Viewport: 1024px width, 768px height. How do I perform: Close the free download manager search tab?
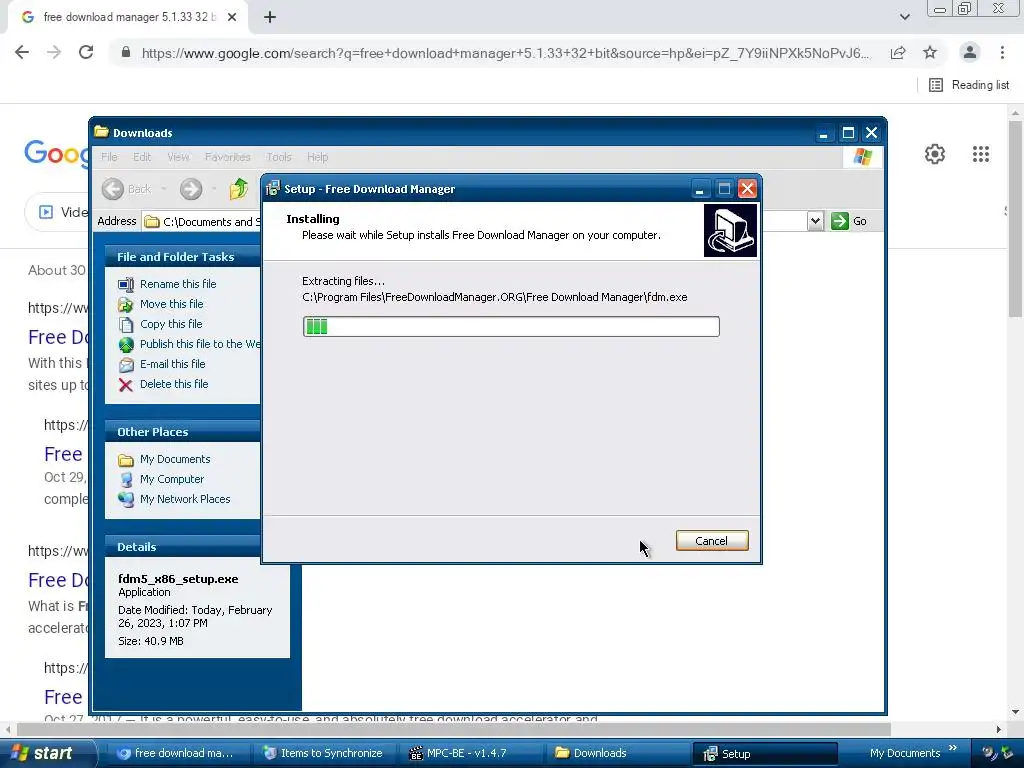[x=232, y=17]
